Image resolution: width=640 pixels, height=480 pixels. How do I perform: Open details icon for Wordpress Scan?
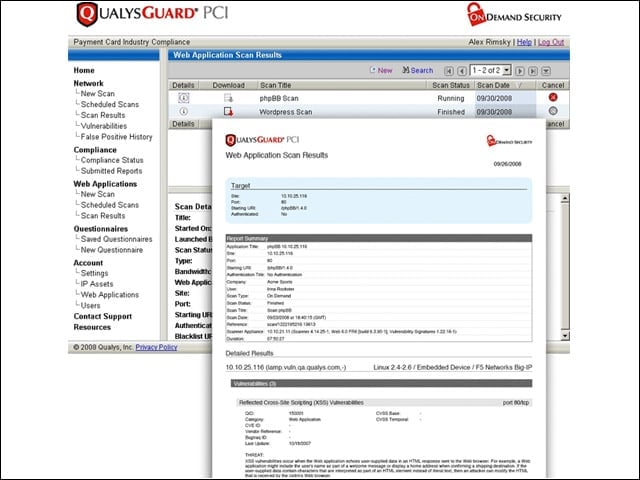(x=184, y=111)
